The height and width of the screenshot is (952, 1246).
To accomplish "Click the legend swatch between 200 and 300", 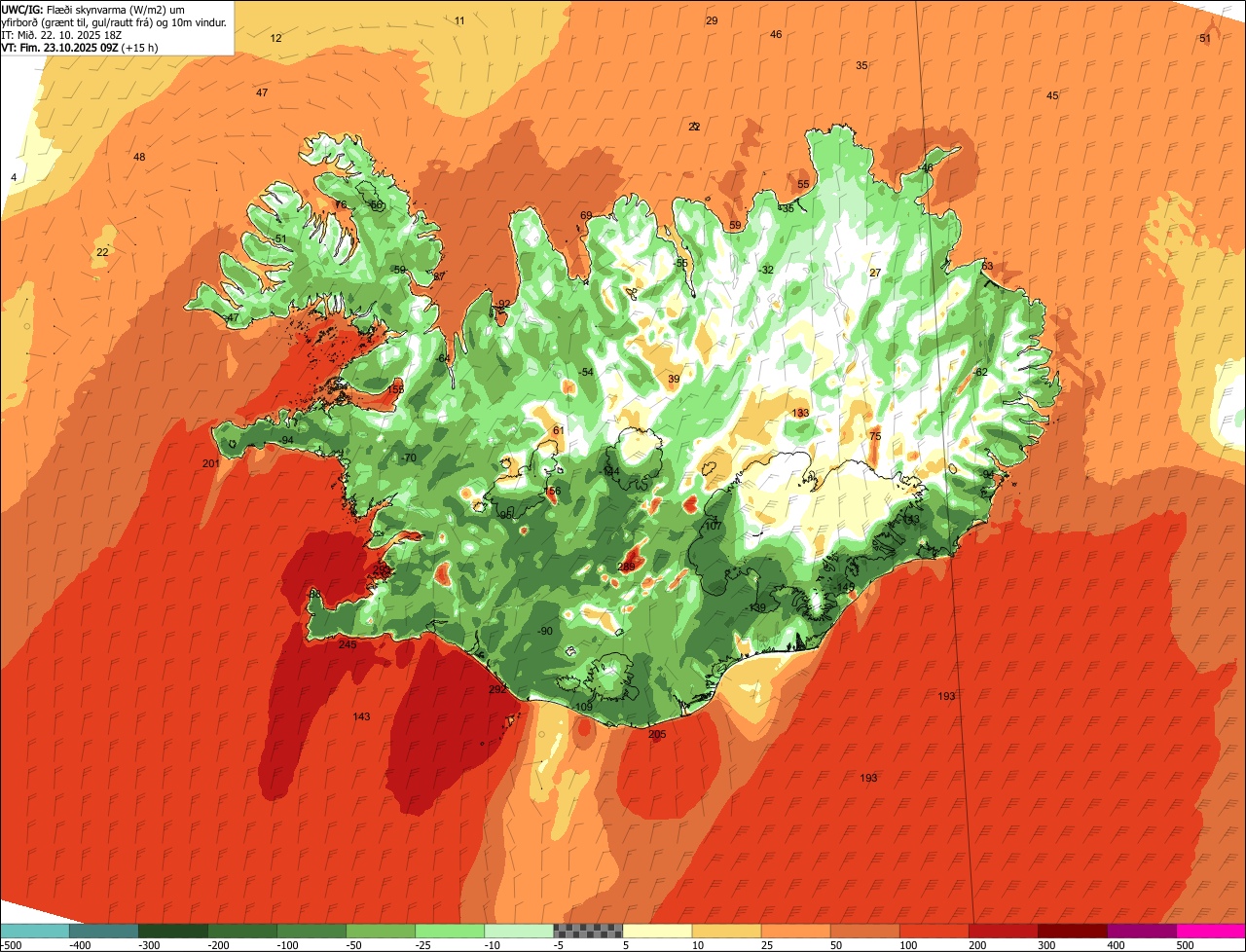I will click(x=1004, y=930).
